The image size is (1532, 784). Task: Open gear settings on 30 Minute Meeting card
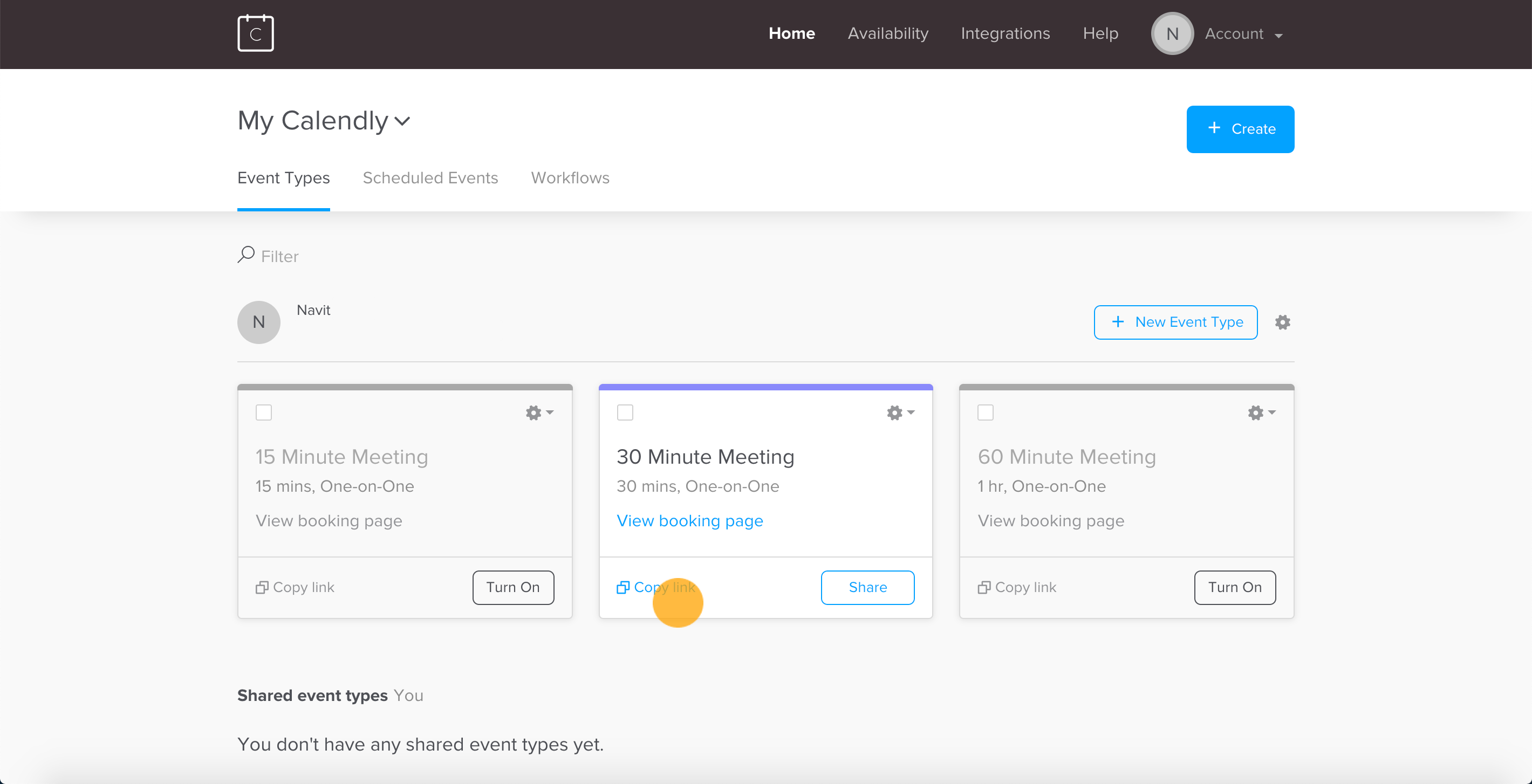click(894, 412)
